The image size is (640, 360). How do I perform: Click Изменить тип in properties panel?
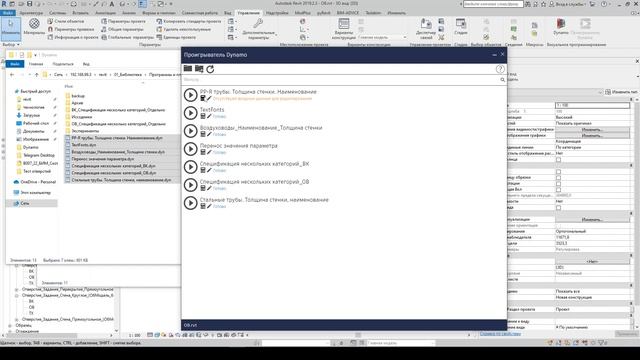click(x=621, y=92)
